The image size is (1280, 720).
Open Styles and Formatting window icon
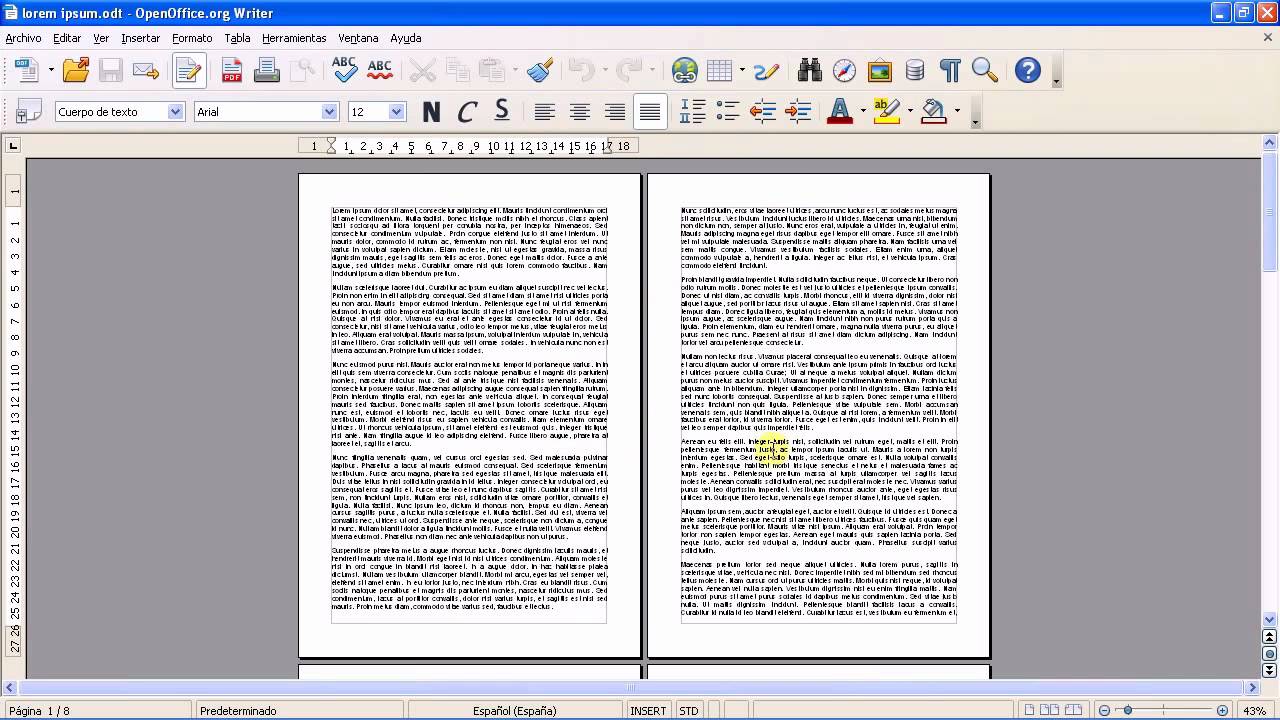(x=28, y=111)
